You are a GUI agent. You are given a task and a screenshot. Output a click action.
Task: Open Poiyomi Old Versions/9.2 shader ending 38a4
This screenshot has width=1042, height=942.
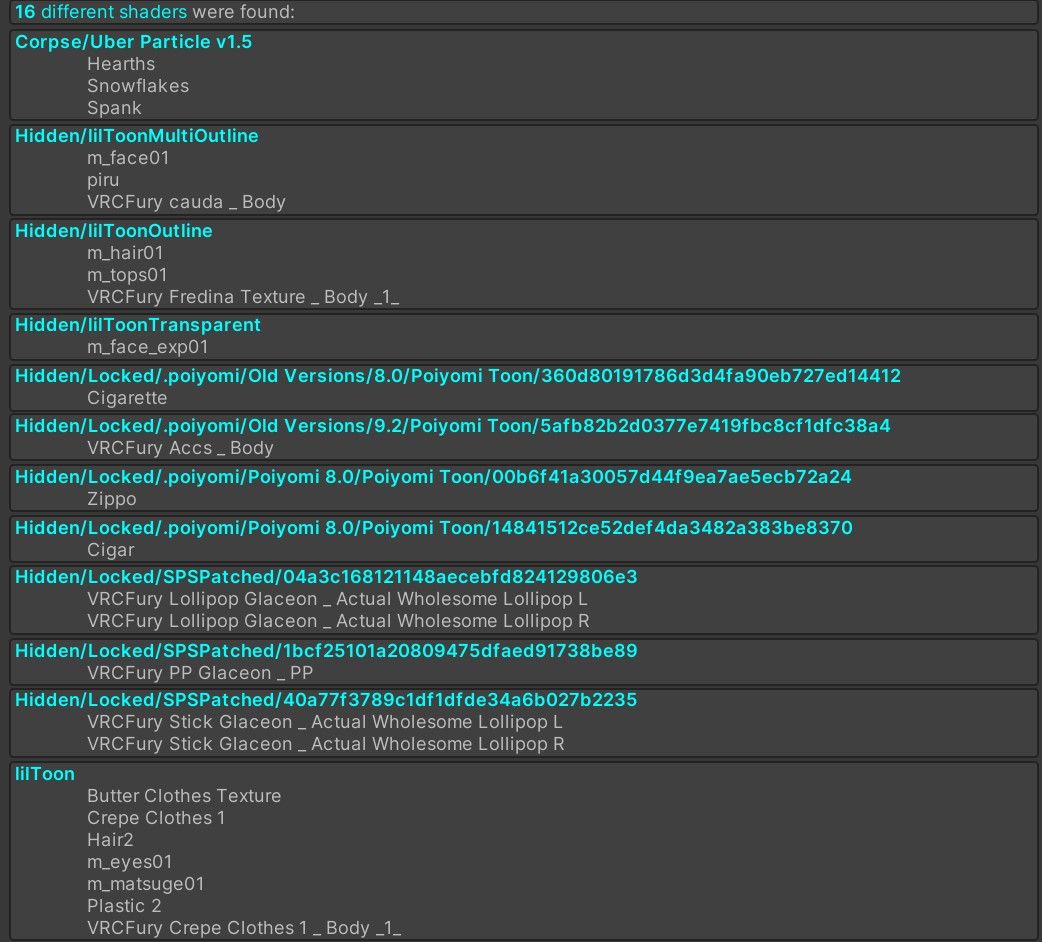[x=453, y=426]
